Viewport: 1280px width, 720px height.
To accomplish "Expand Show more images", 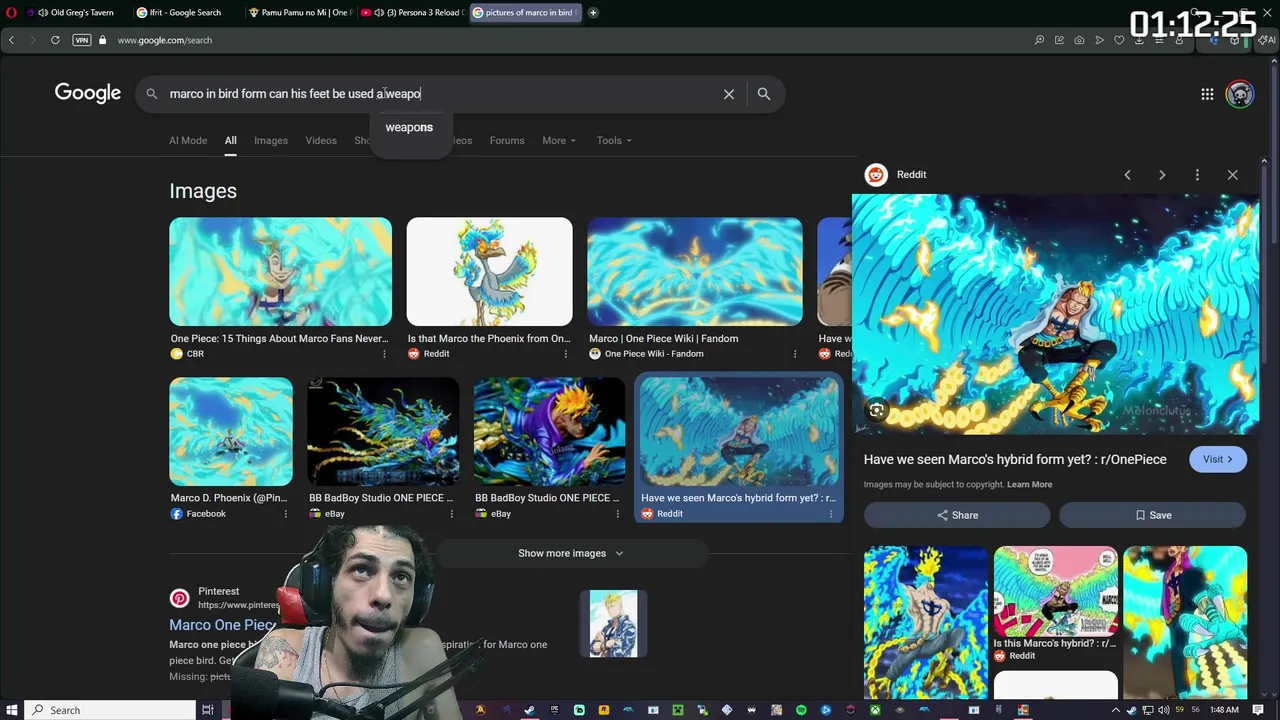I will (x=571, y=553).
